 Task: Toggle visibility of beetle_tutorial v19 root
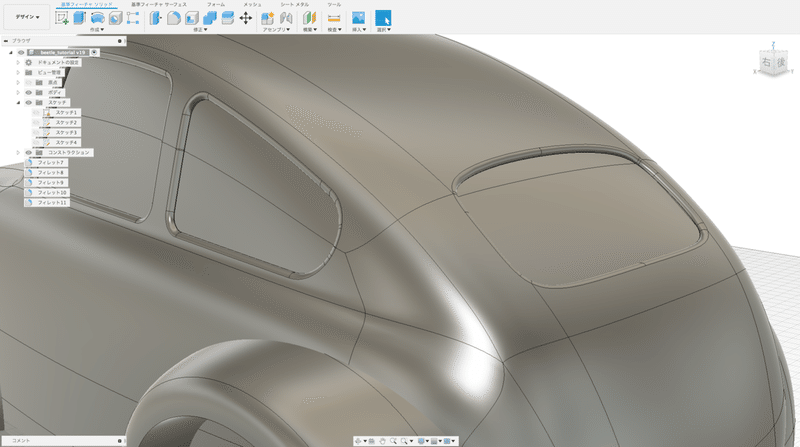tap(21, 53)
